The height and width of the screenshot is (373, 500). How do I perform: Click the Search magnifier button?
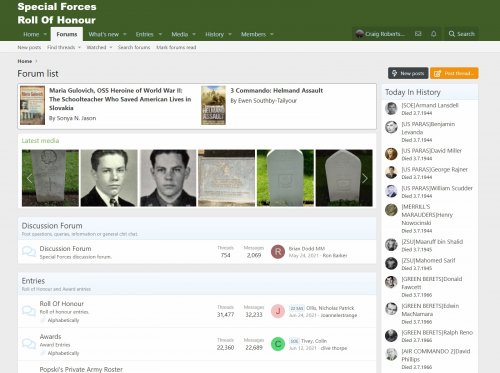pos(462,34)
